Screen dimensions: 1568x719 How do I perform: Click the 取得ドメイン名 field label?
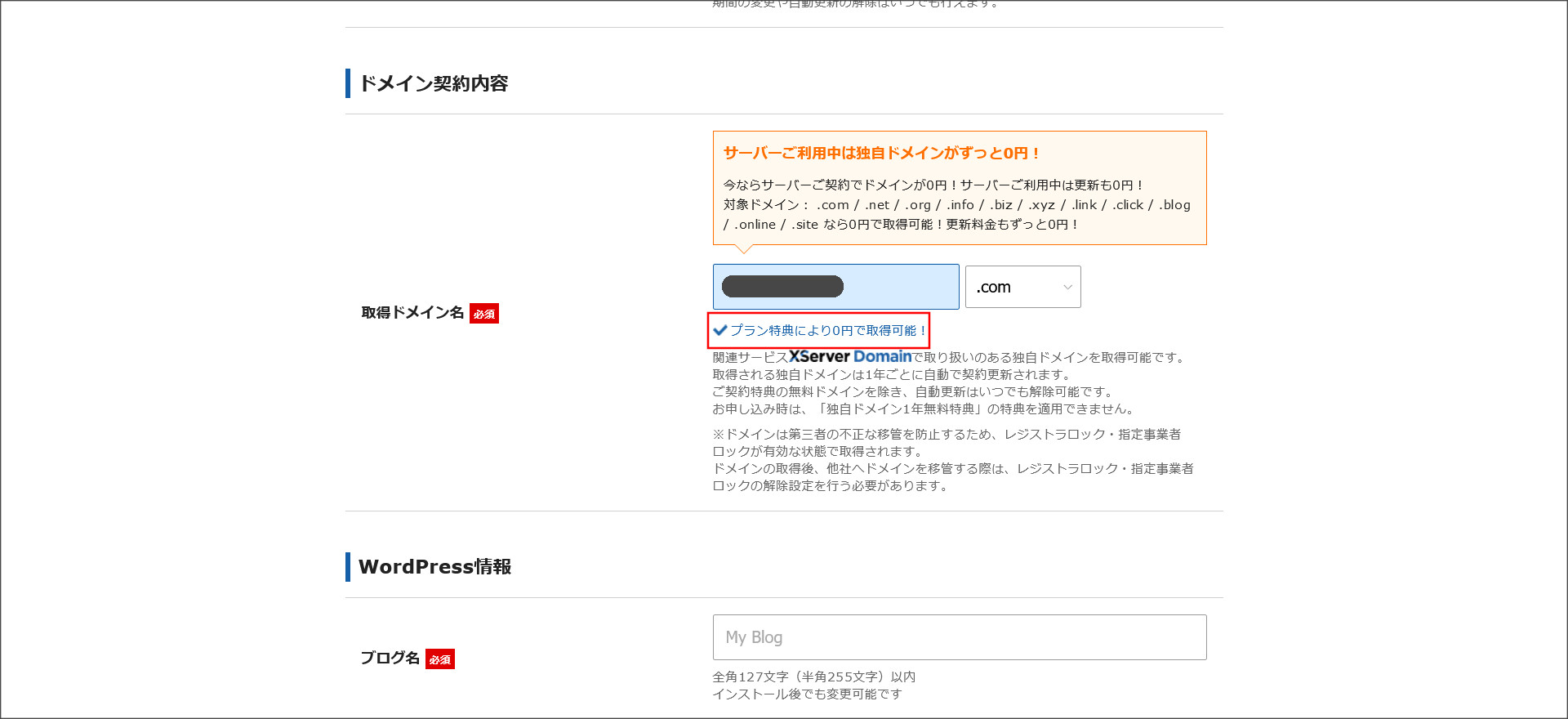[412, 313]
